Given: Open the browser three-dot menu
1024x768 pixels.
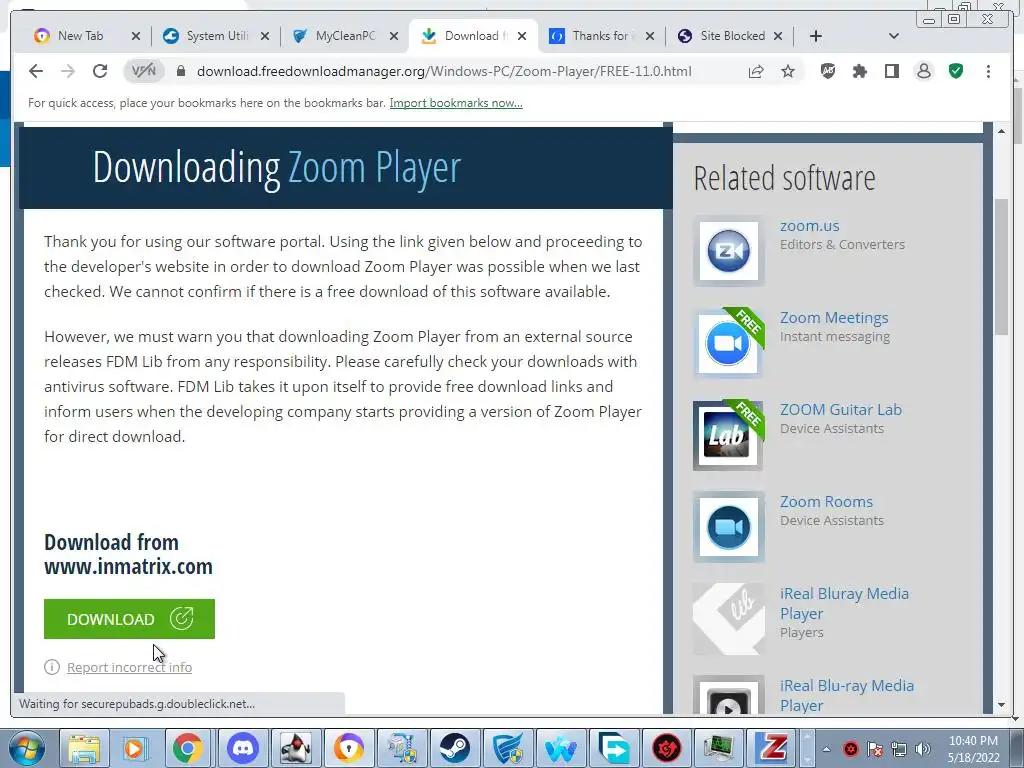Looking at the screenshot, I should pyautogui.click(x=988, y=71).
